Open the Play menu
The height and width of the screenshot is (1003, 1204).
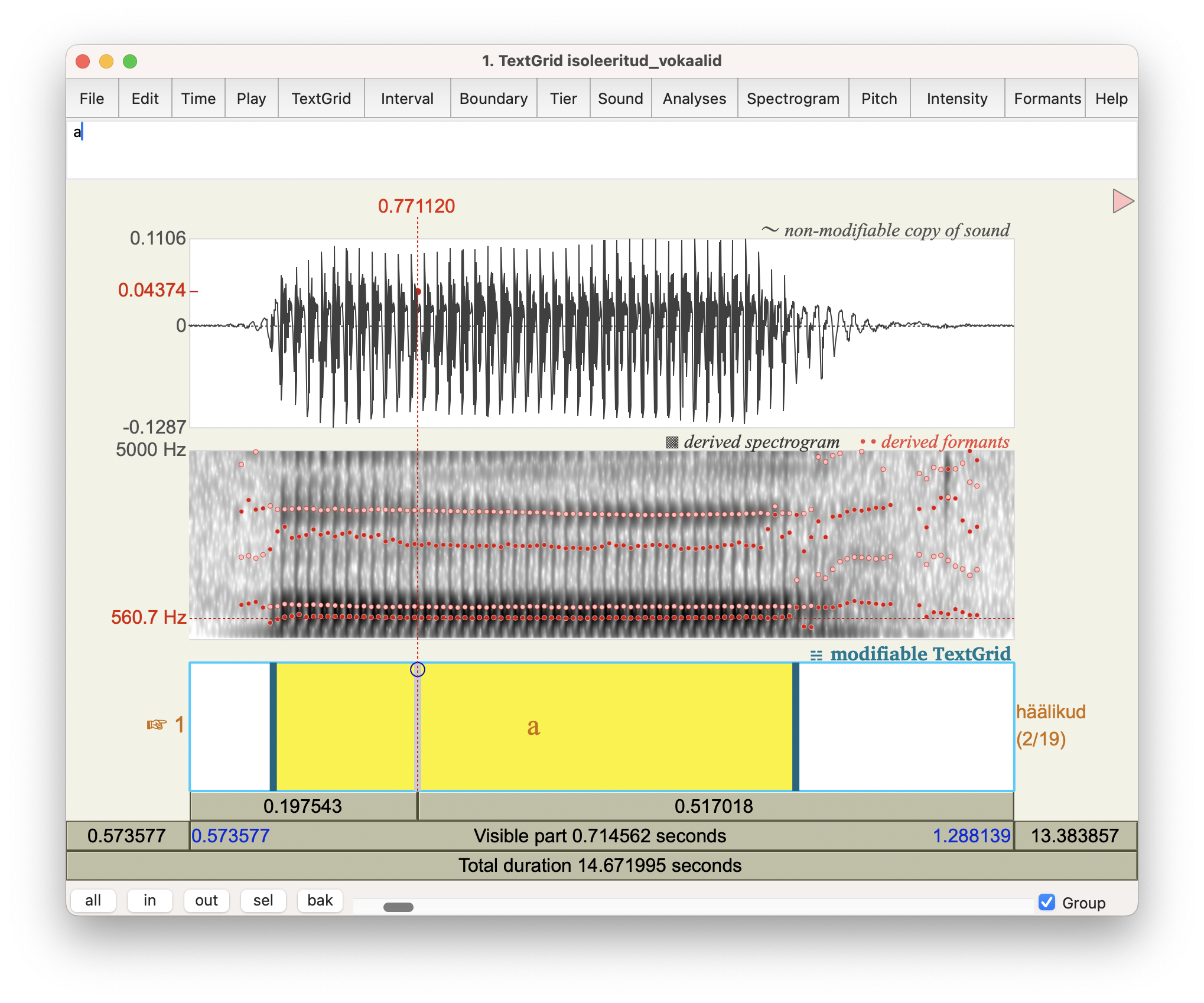pyautogui.click(x=252, y=99)
